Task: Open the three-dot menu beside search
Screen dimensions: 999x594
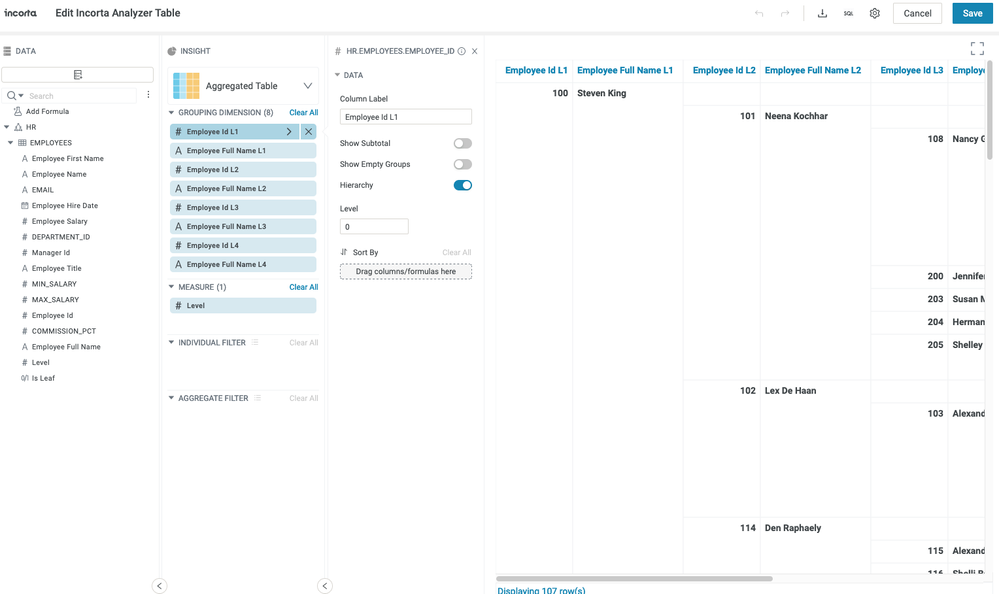Action: (148, 95)
